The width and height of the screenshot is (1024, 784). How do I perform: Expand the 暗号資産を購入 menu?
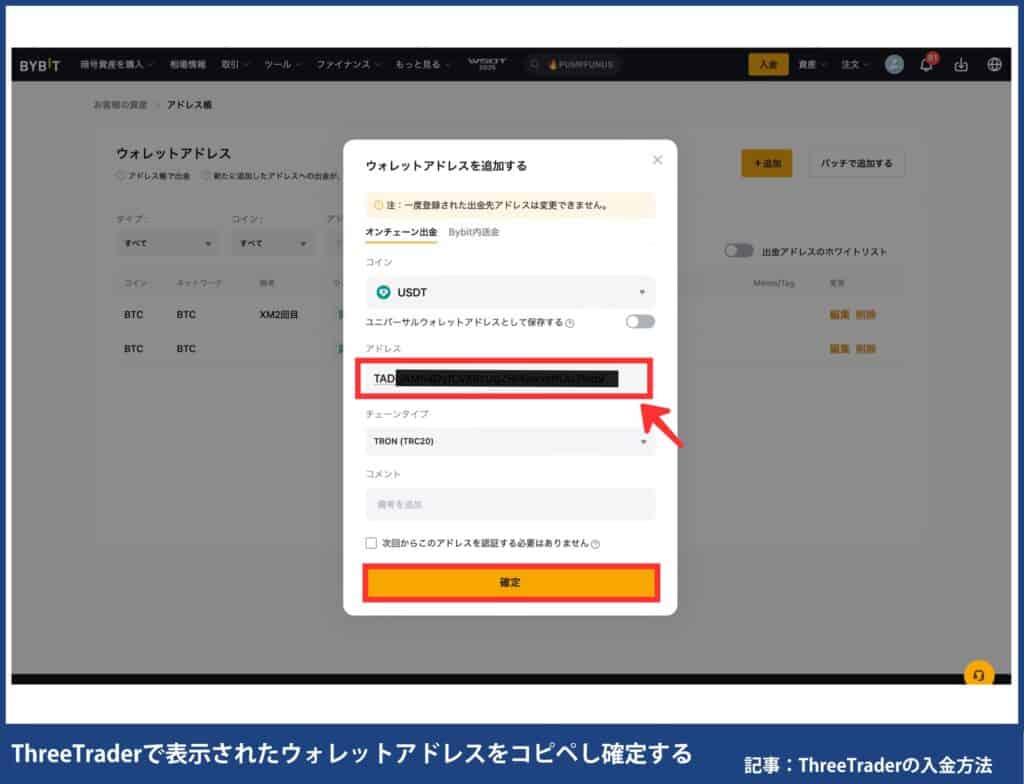click(x=116, y=65)
